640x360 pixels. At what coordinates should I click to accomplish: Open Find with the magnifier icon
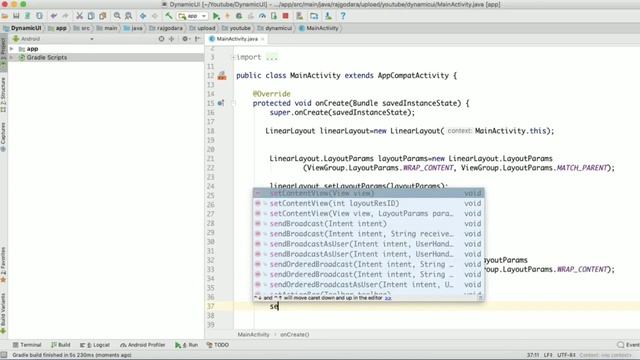point(117,16)
